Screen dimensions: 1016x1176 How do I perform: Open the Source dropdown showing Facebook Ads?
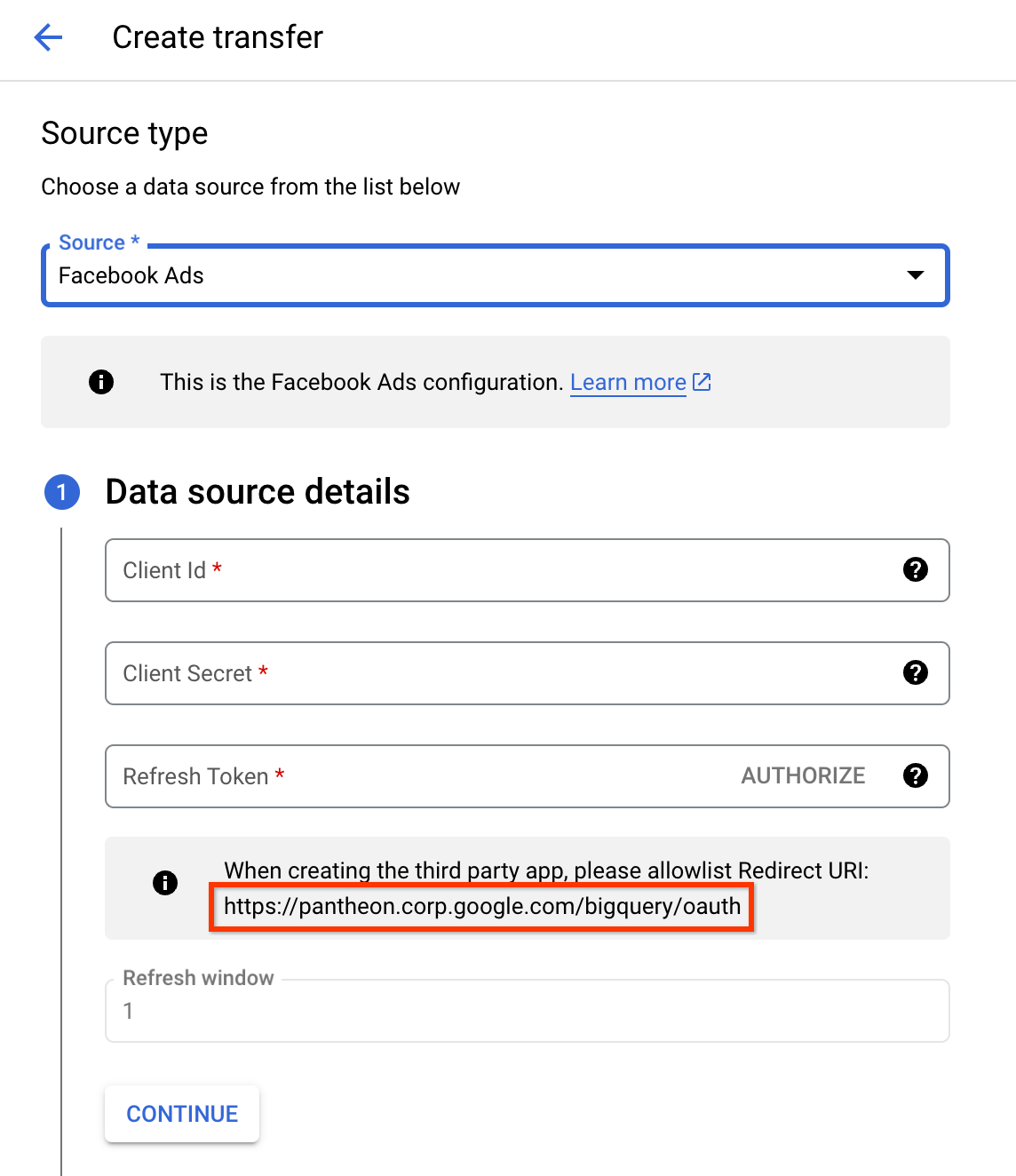click(x=480, y=276)
